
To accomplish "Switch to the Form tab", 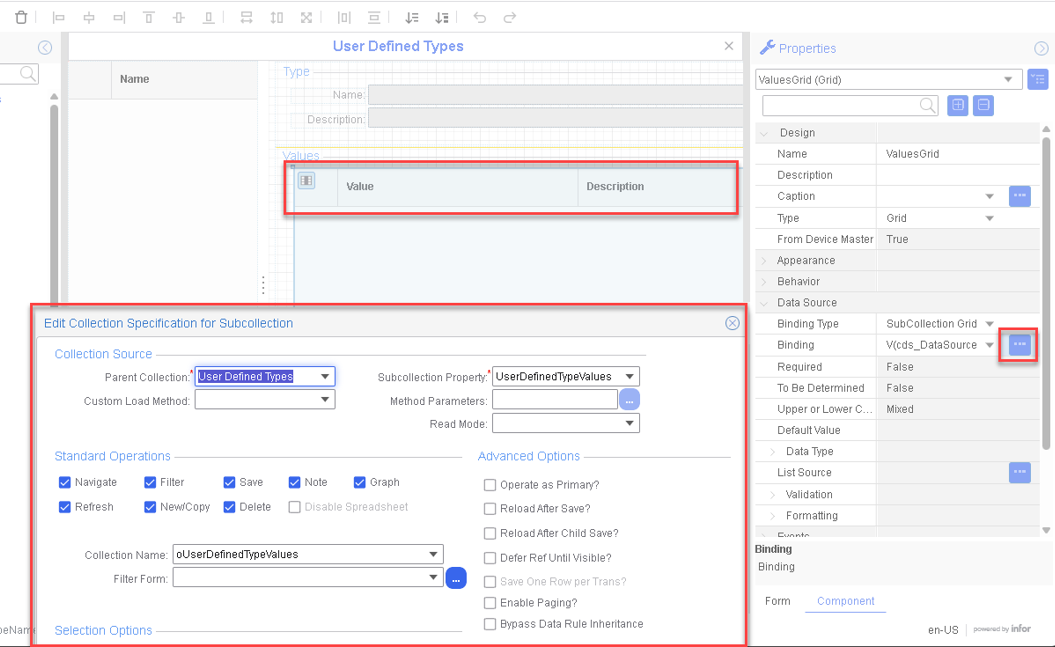I will click(777, 601).
